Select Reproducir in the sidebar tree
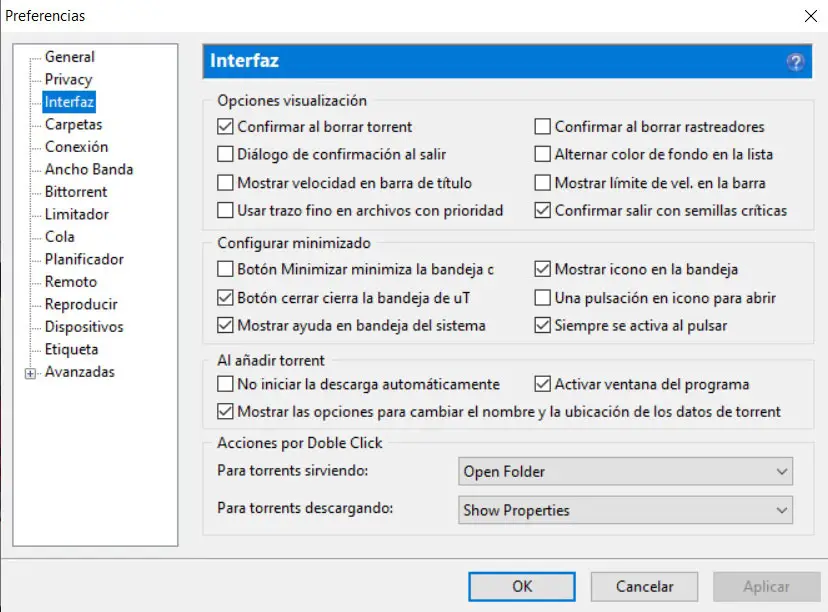 [81, 304]
